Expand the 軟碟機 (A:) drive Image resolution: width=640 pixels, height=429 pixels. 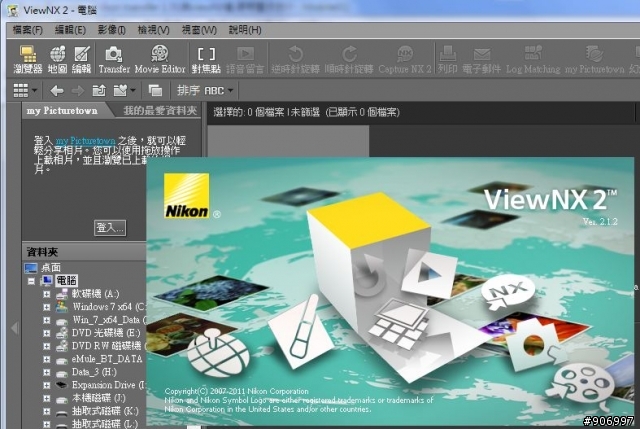(x=47, y=294)
